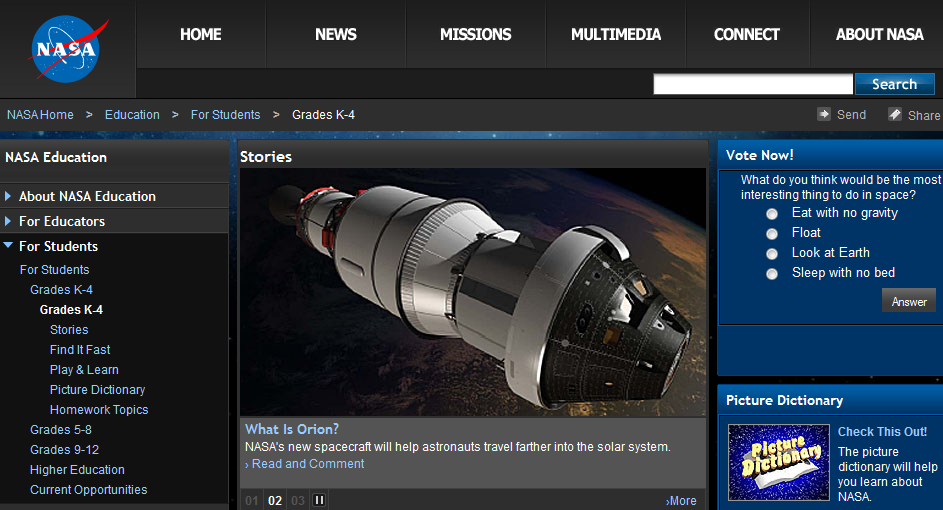
Task: Open the MISSIONS menu
Action: 476,34
